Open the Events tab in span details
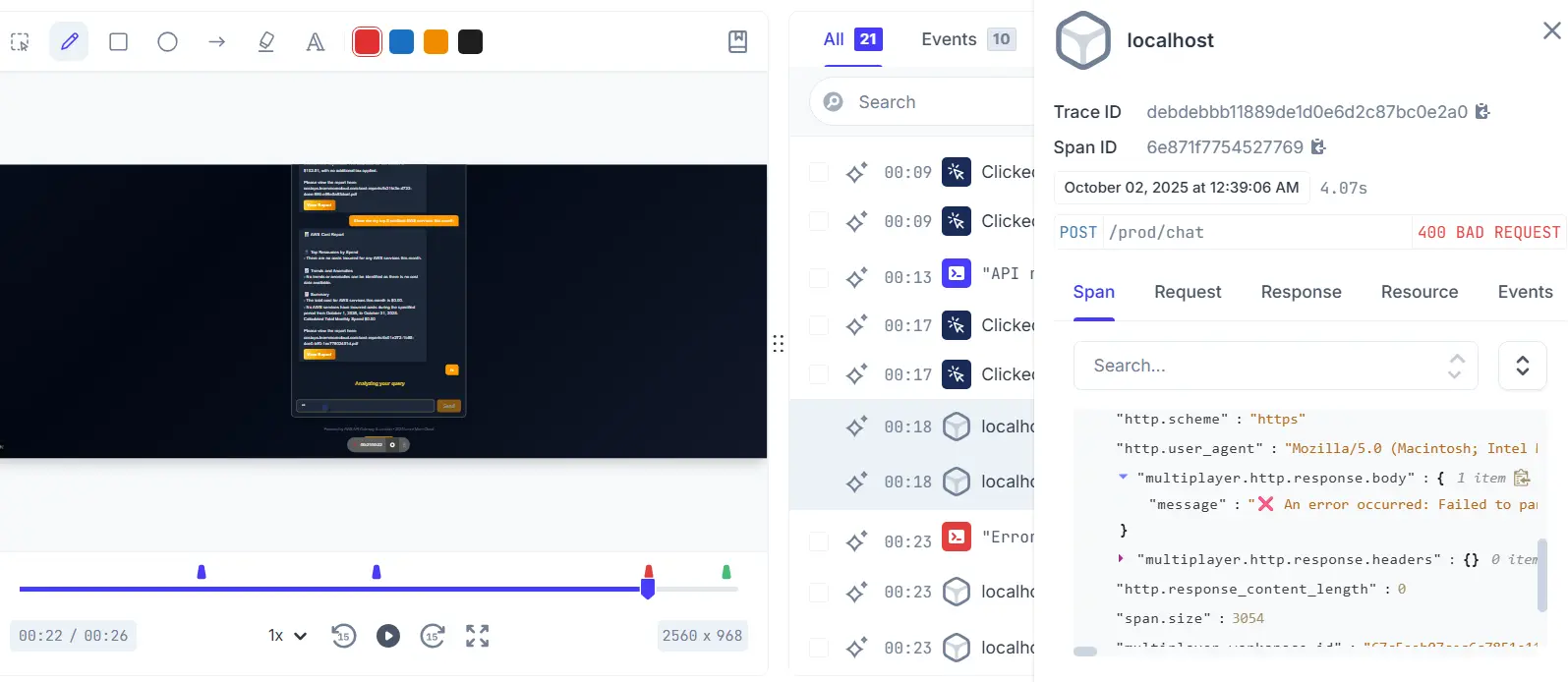The width and height of the screenshot is (1568, 682). 1526,292
